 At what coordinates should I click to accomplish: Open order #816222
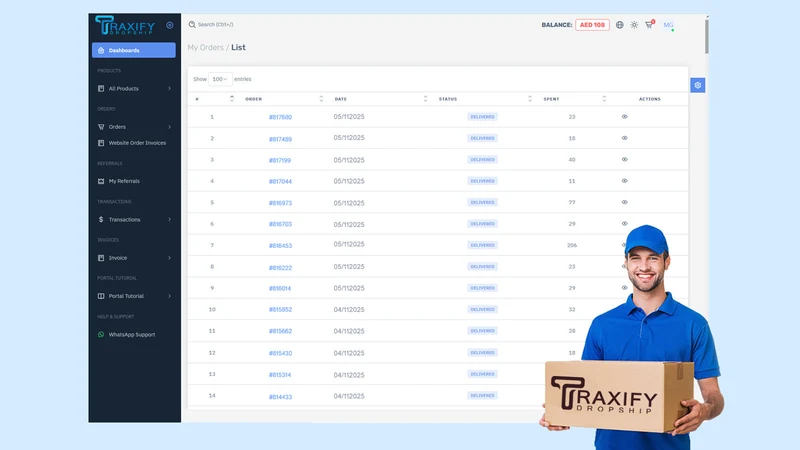[280, 267]
